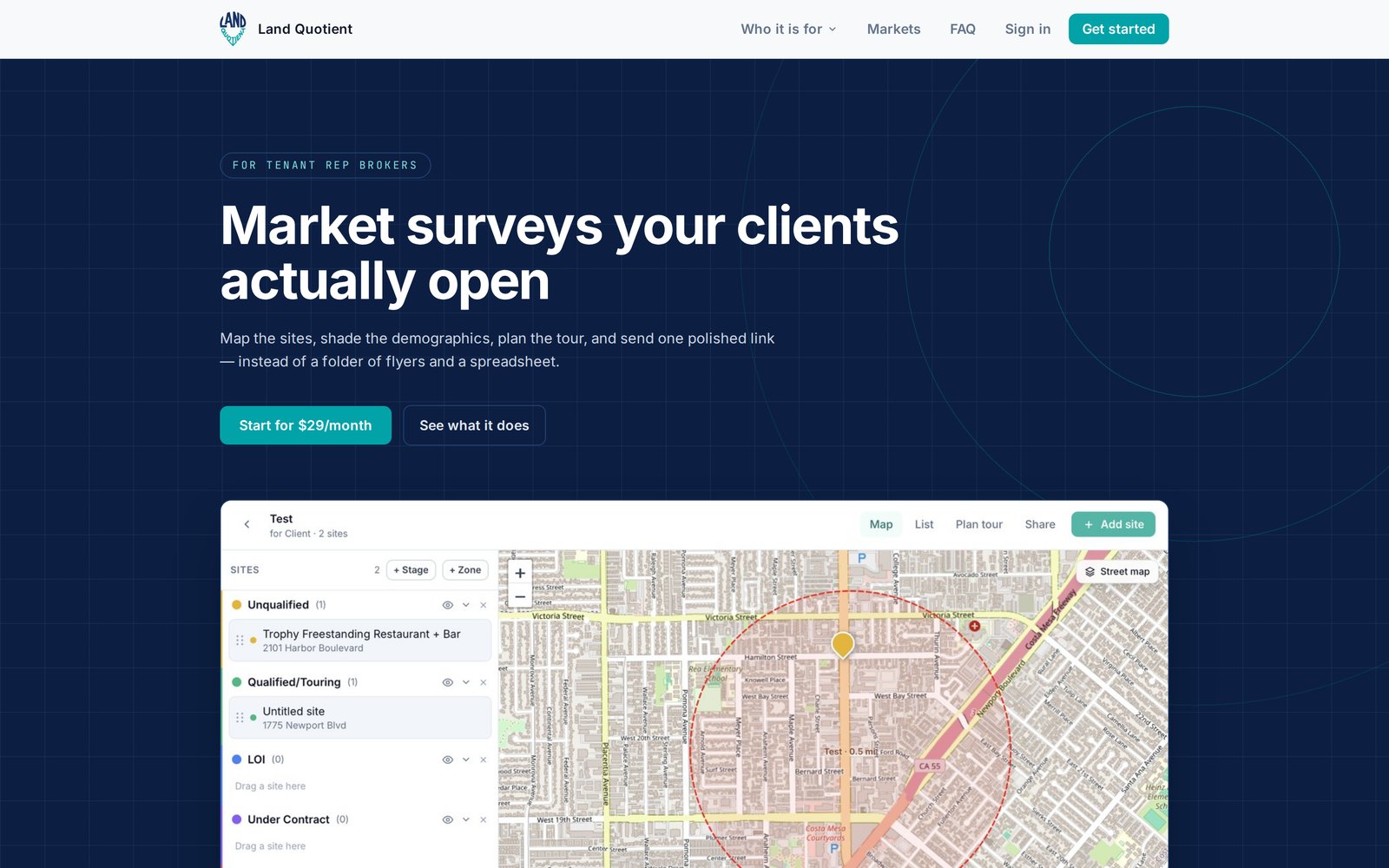Open the Who it is for dropdown
The image size is (1389, 868).
(x=788, y=29)
